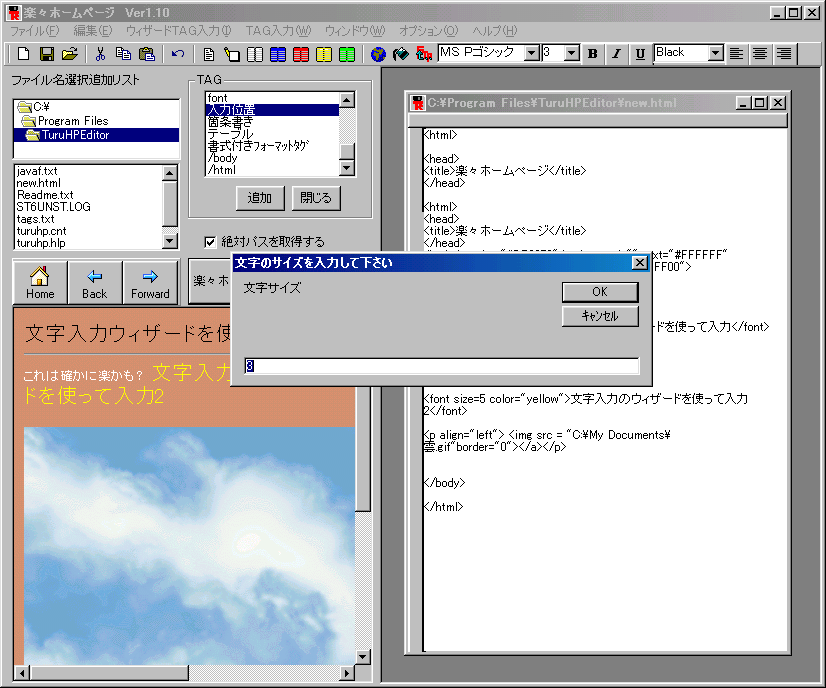Image resolution: width=826 pixels, height=688 pixels.
Task: Select the TuruHPEditor folder
Action: [97, 135]
